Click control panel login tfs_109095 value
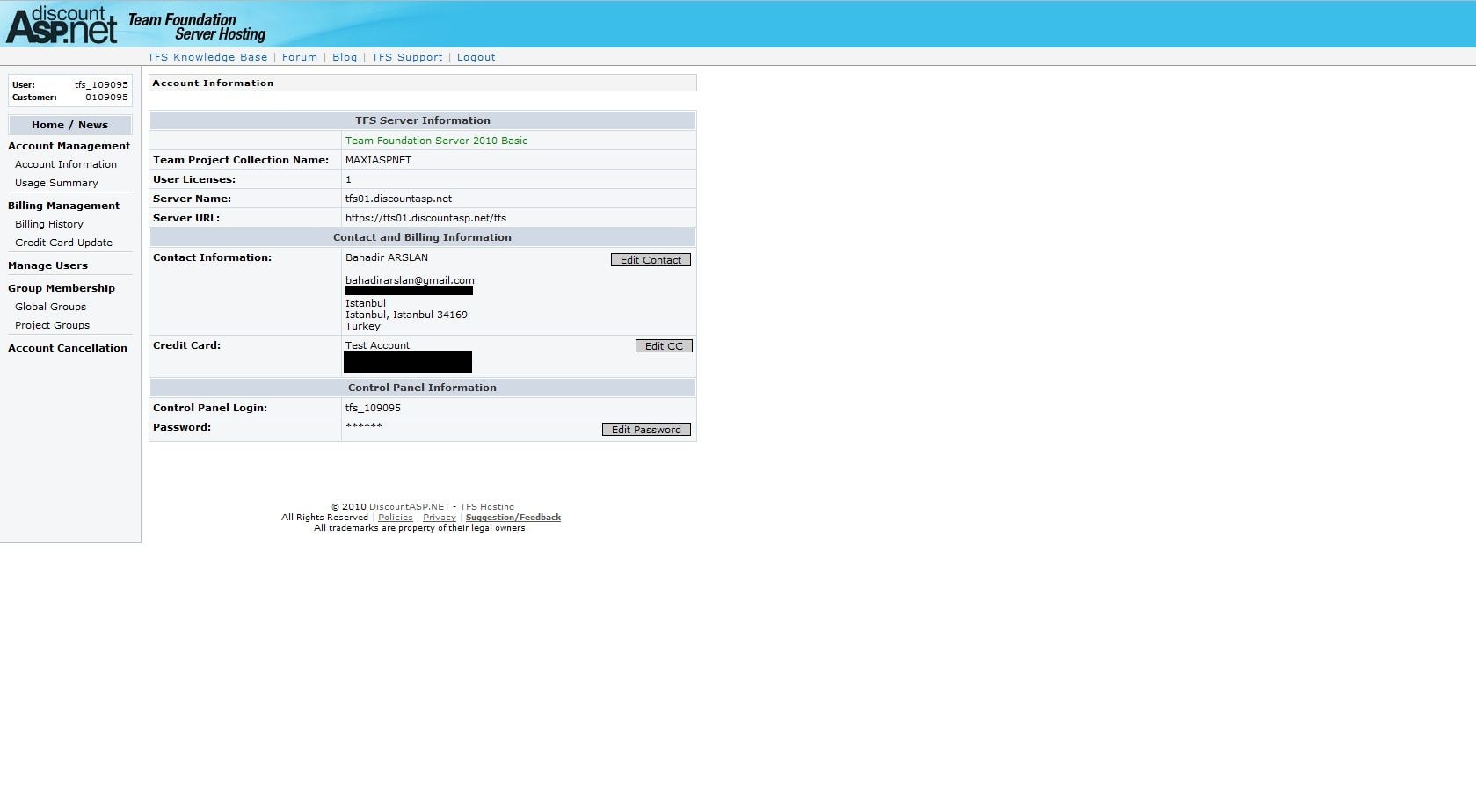Screen dimensions: 1476x812 pos(373,408)
